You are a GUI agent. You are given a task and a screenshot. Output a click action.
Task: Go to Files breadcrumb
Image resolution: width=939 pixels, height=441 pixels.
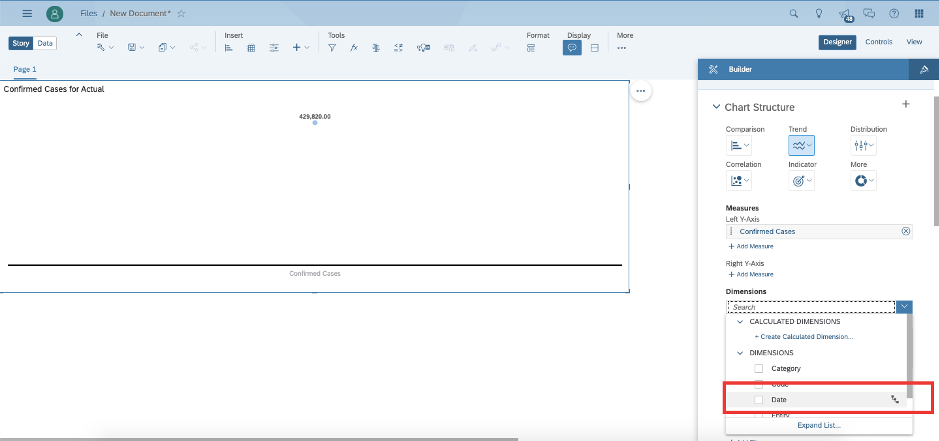(x=89, y=13)
